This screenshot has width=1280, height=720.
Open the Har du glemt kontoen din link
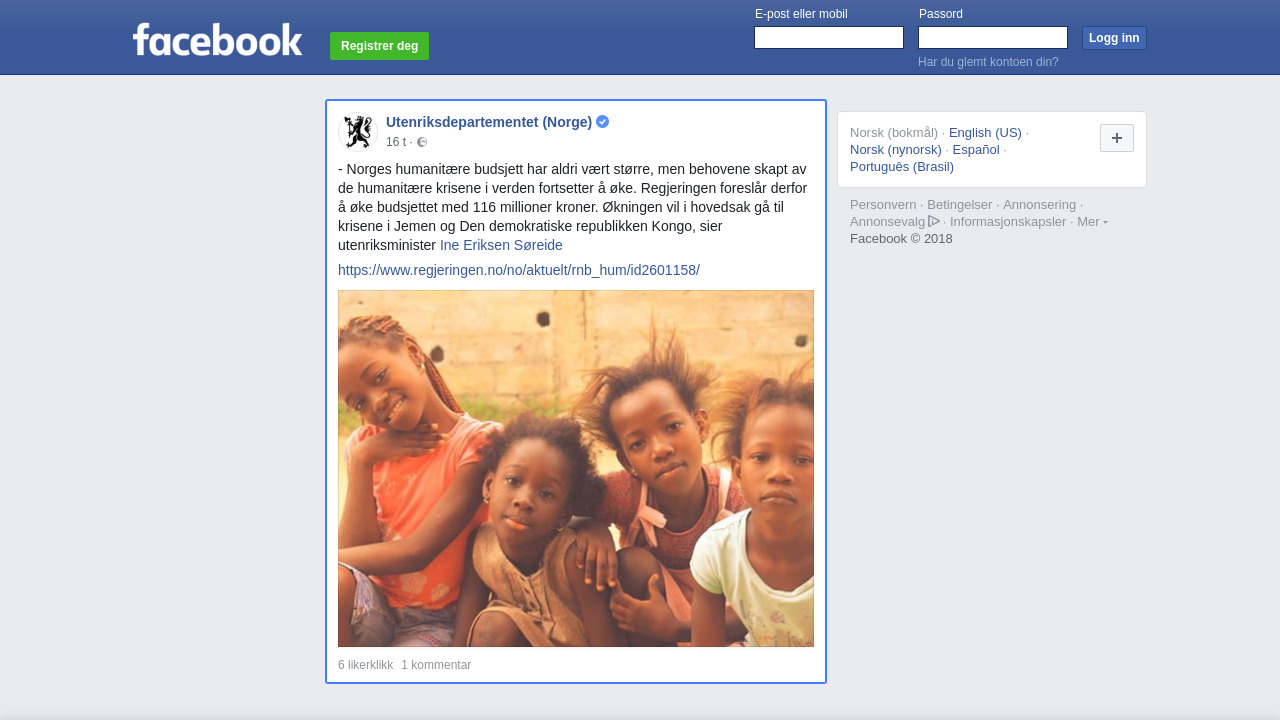(988, 62)
